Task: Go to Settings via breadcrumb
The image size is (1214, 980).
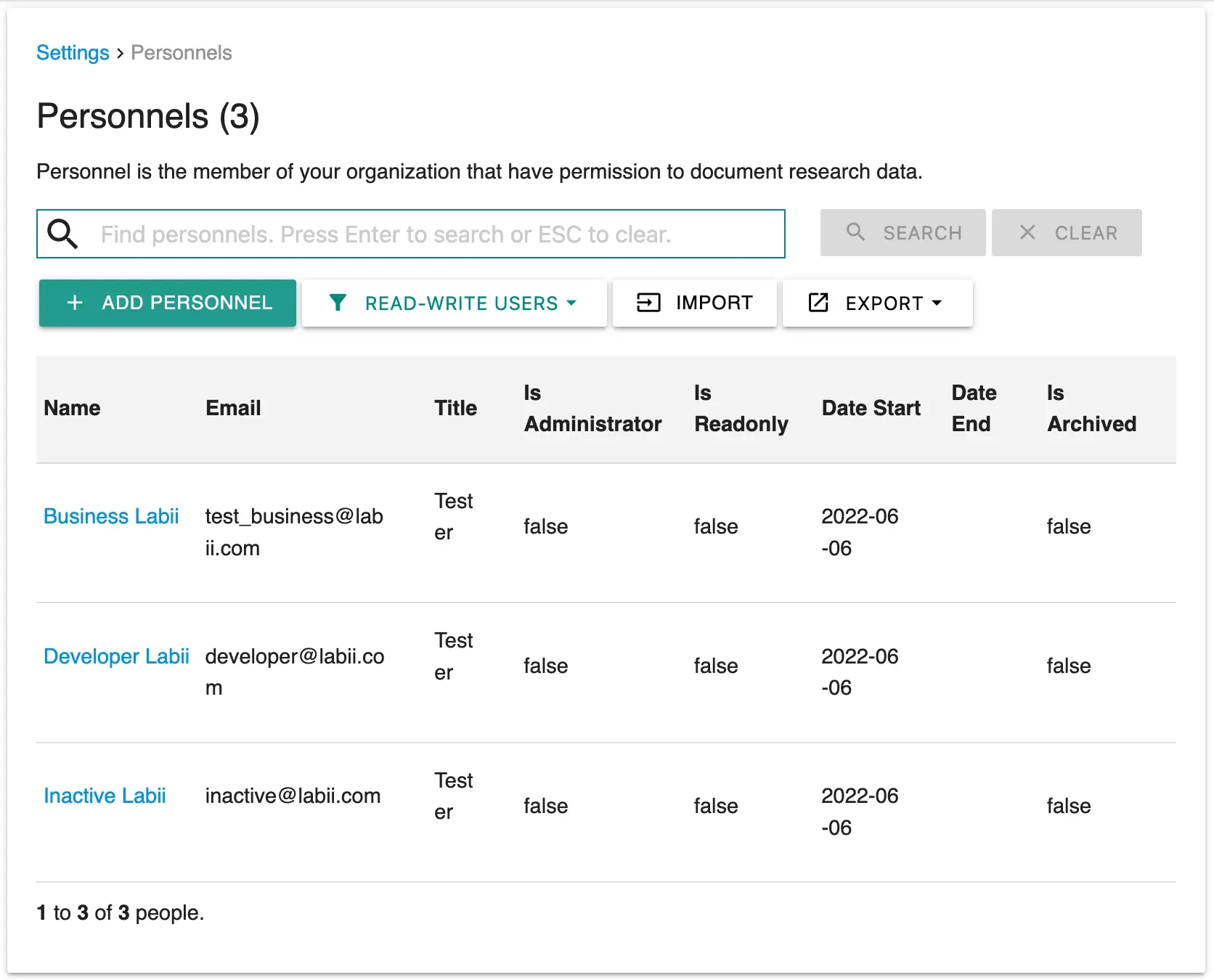Action: point(73,53)
